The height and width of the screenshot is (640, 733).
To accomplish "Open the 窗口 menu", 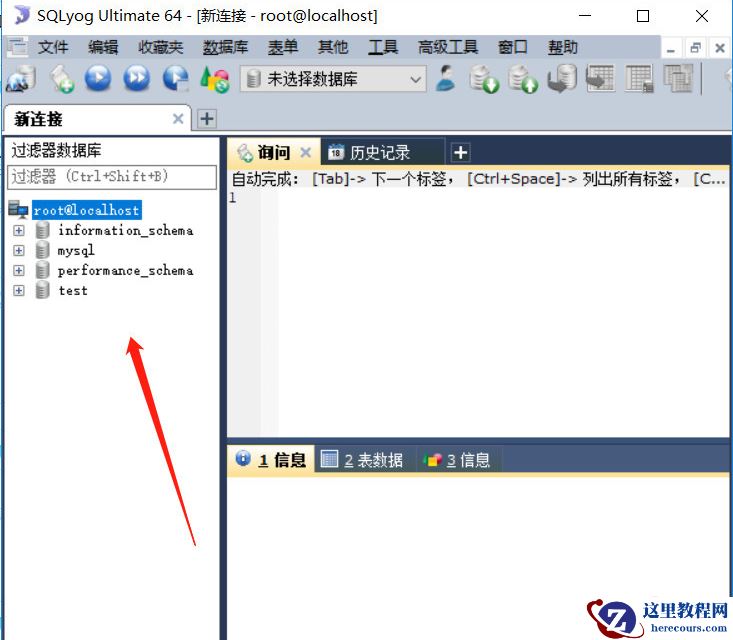I will (x=512, y=47).
